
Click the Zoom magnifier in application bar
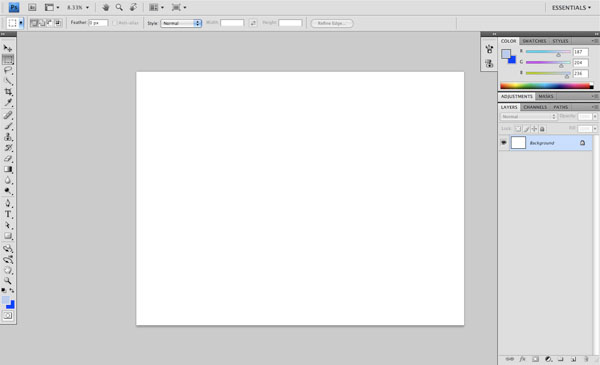coord(119,7)
